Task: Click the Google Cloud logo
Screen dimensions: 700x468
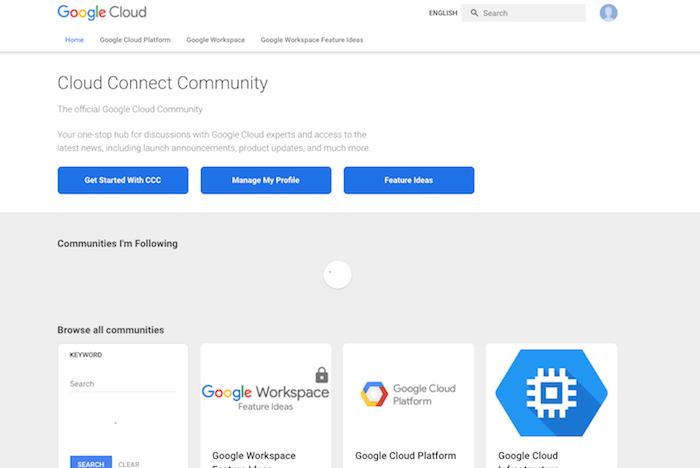Action: [x=102, y=13]
